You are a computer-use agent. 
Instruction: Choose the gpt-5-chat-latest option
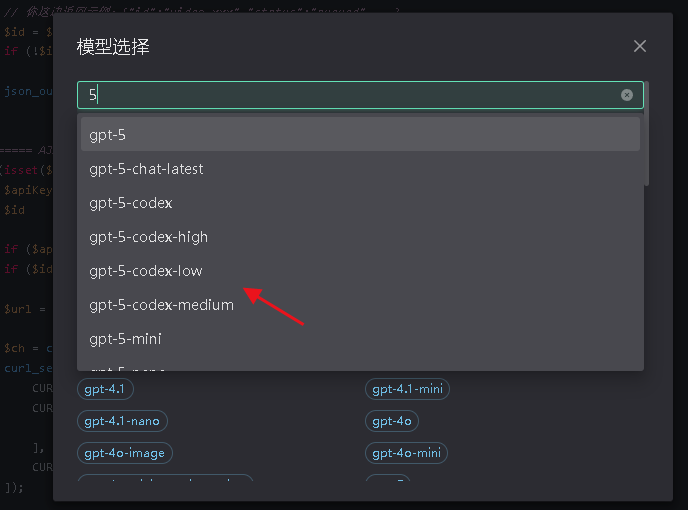360,169
